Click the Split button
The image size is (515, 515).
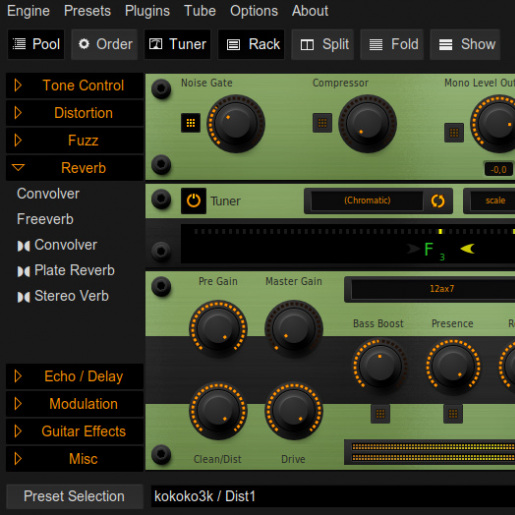[x=322, y=44]
